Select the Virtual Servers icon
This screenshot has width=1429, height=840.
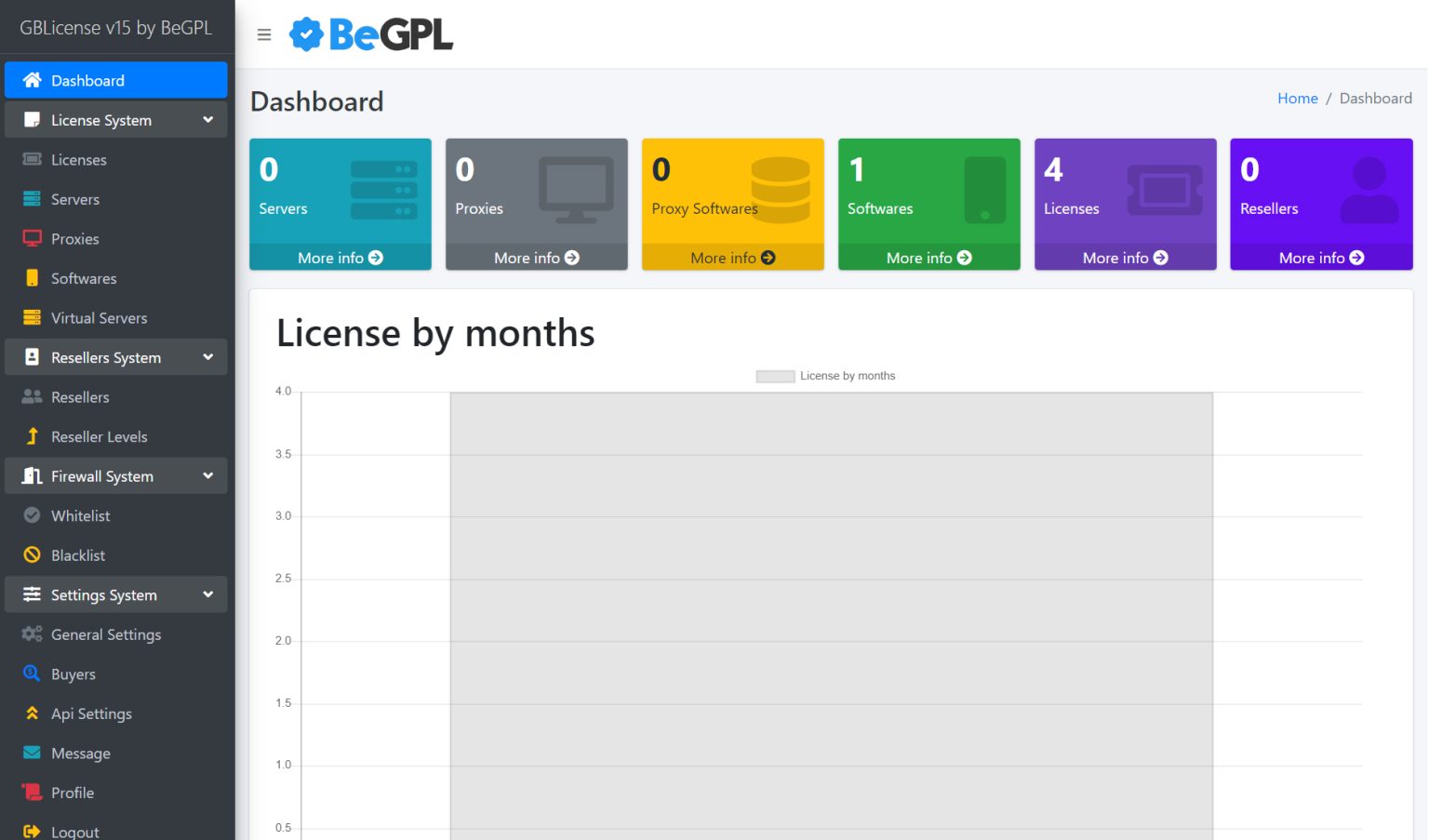coord(31,317)
